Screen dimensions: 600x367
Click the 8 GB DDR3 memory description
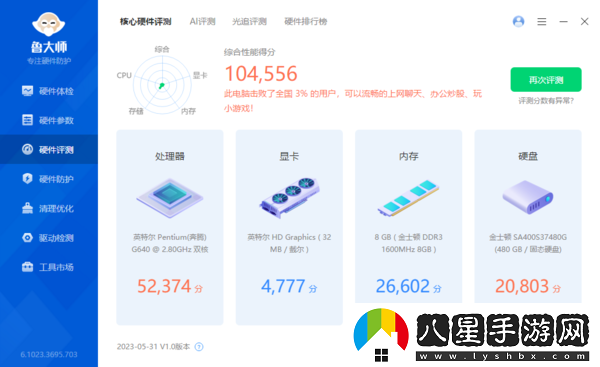point(409,243)
